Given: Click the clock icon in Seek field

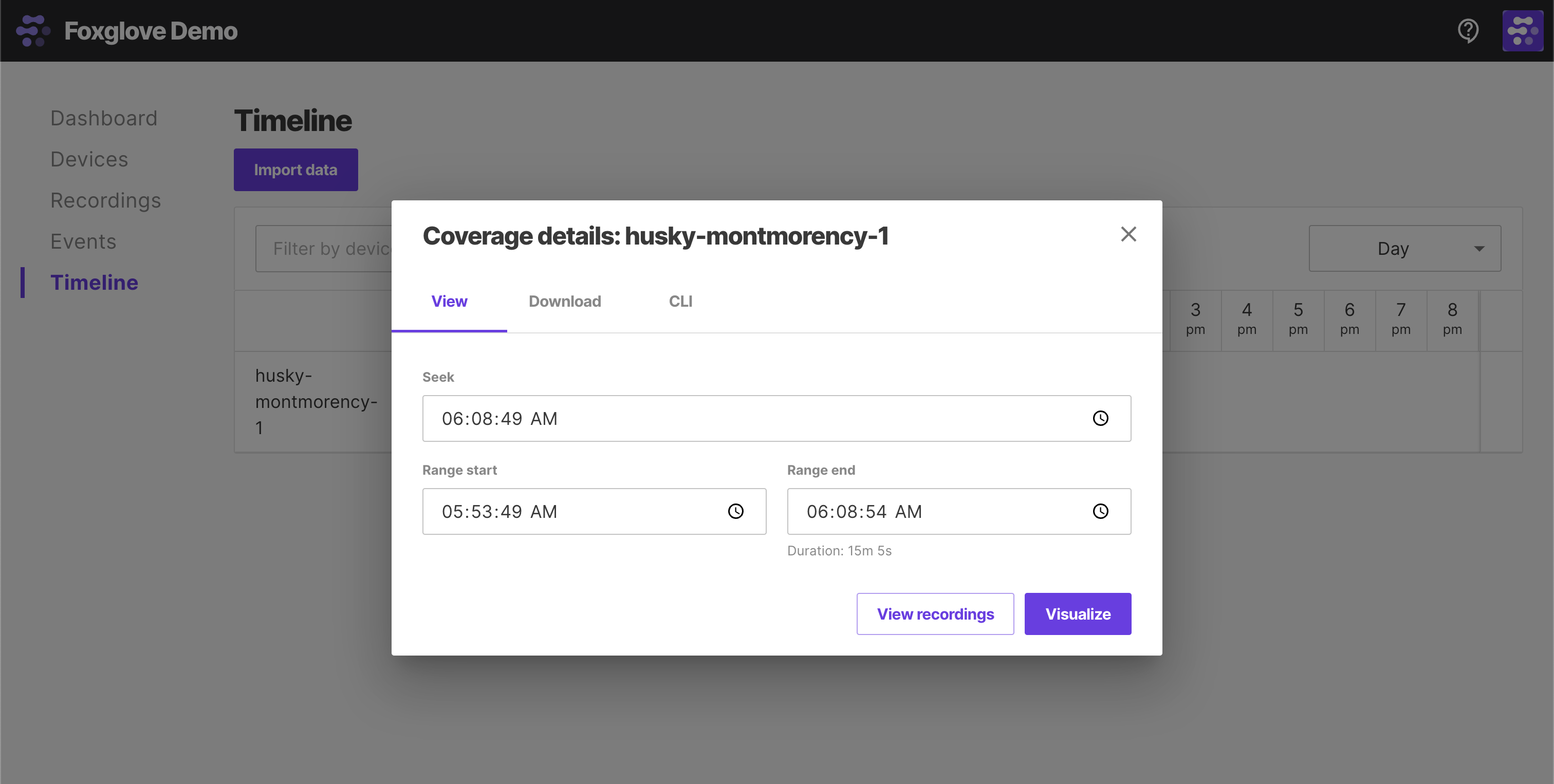Looking at the screenshot, I should [x=1101, y=418].
